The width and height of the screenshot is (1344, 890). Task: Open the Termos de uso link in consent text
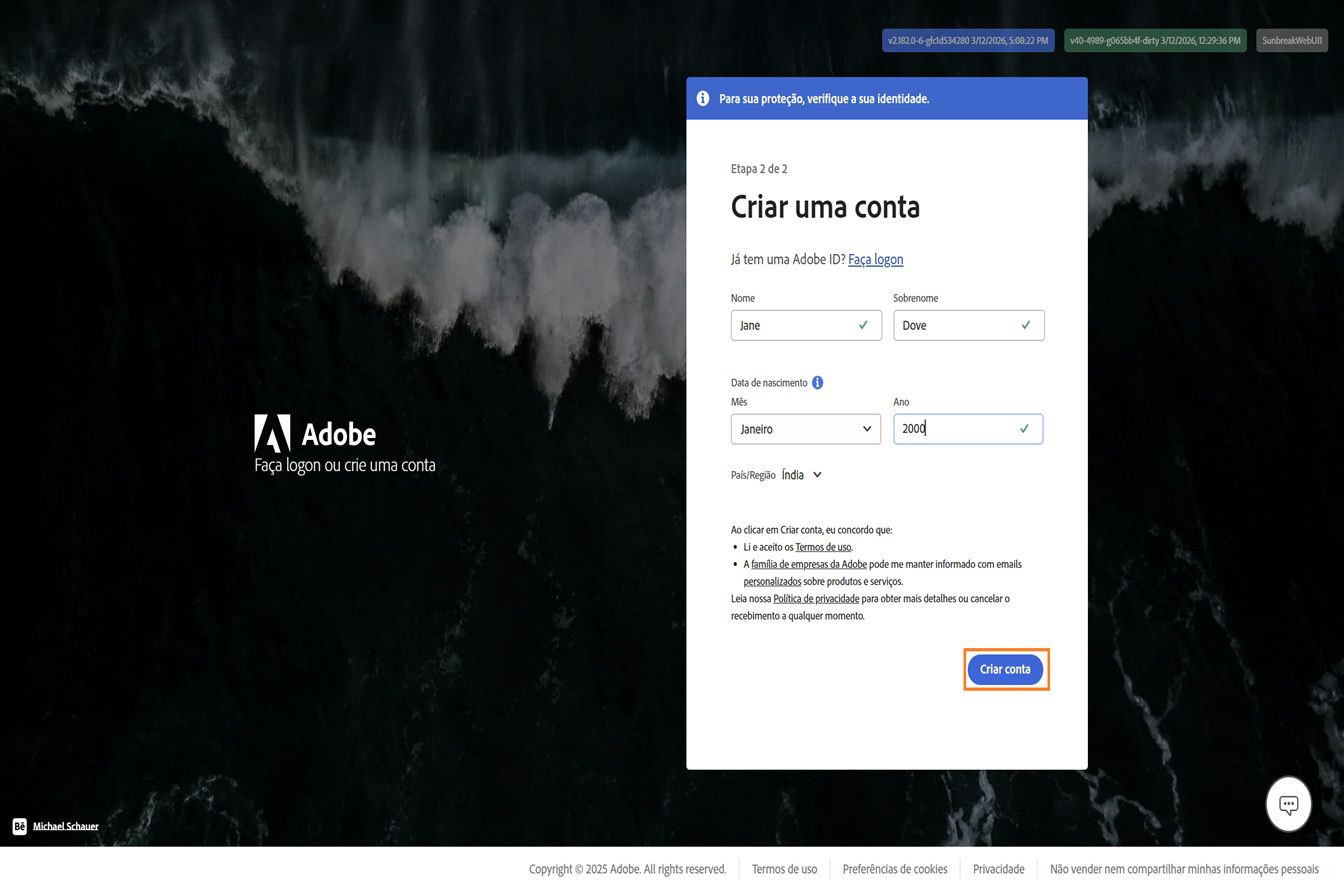point(822,547)
